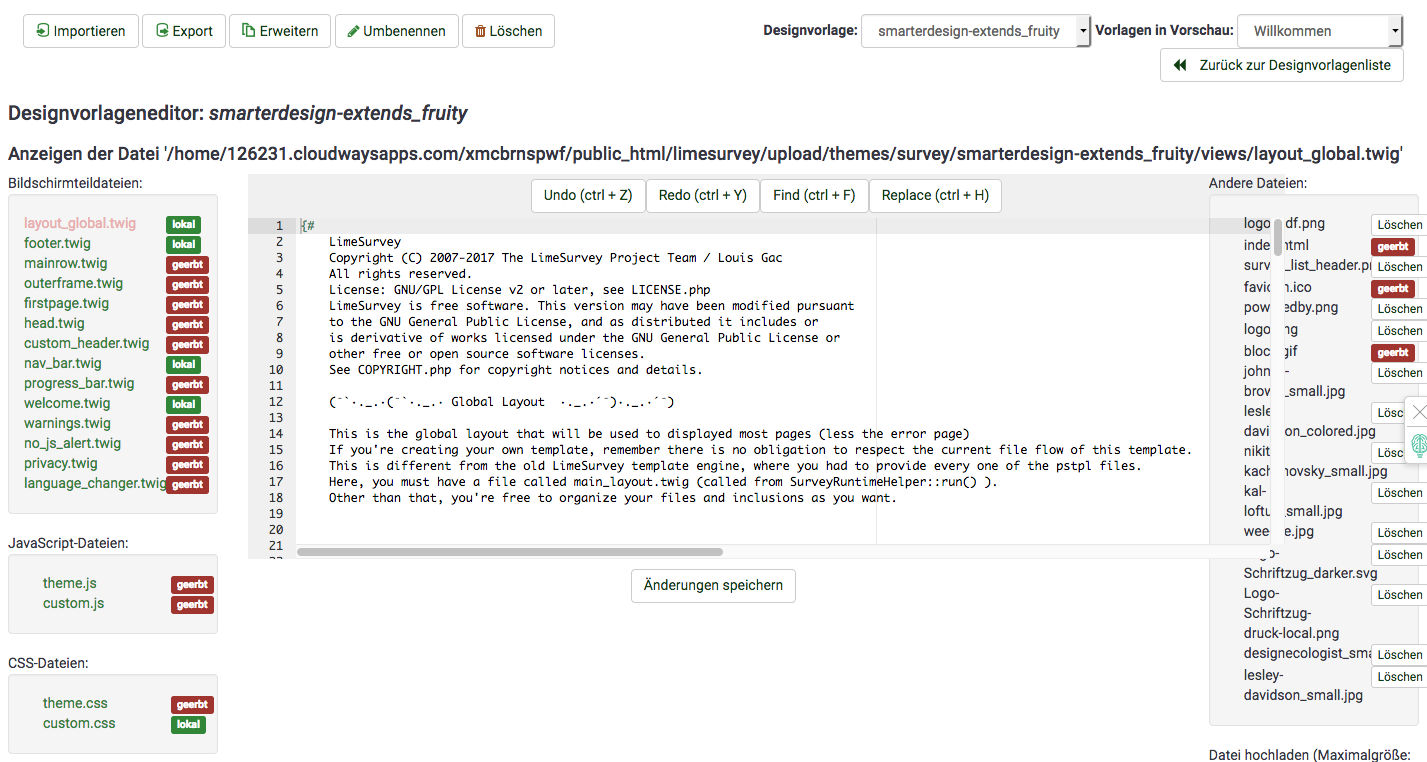This screenshot has height=762, width=1427.
Task: Select language_changer.twig file
Action: [x=95, y=484]
